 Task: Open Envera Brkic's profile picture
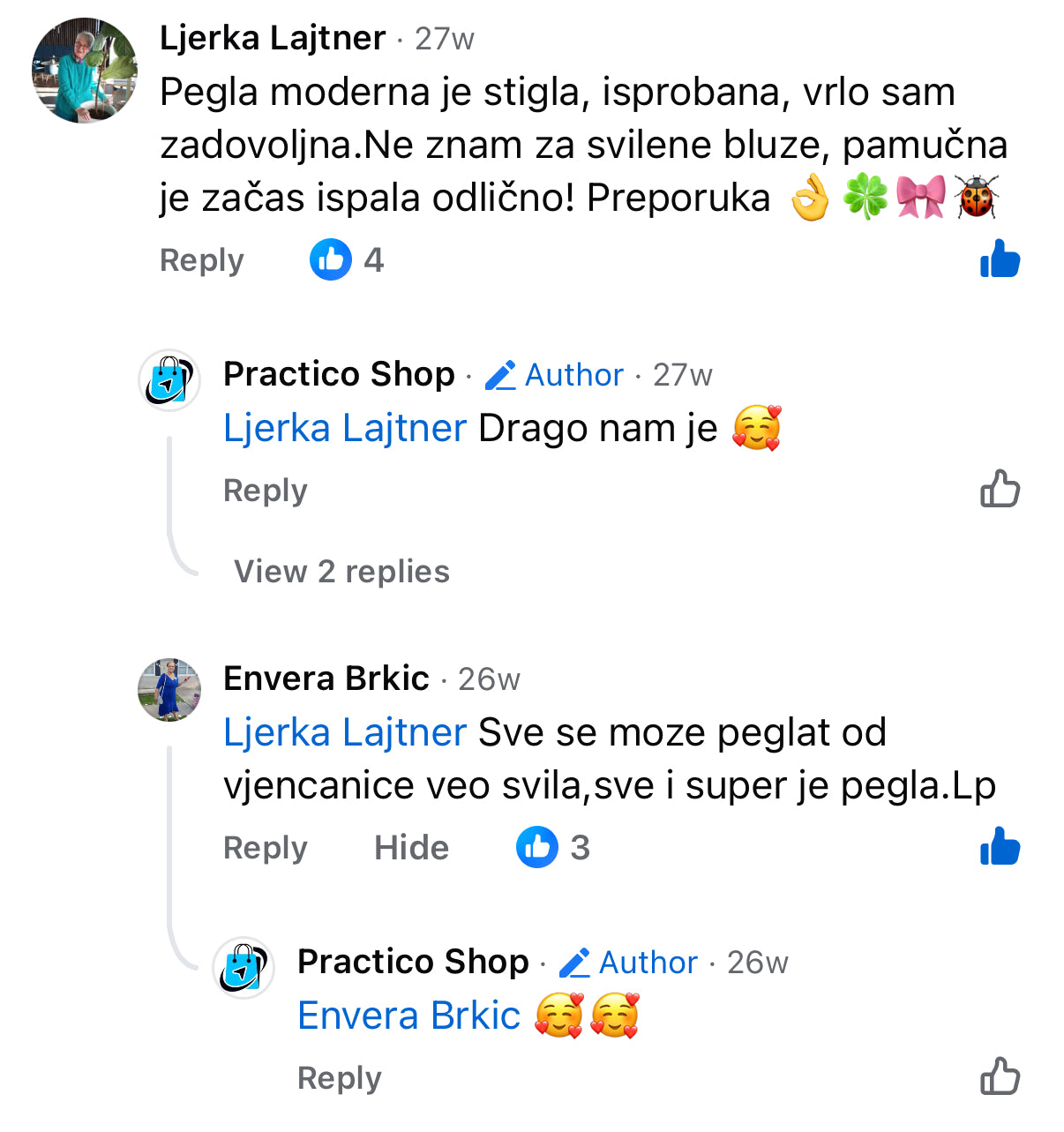(169, 690)
